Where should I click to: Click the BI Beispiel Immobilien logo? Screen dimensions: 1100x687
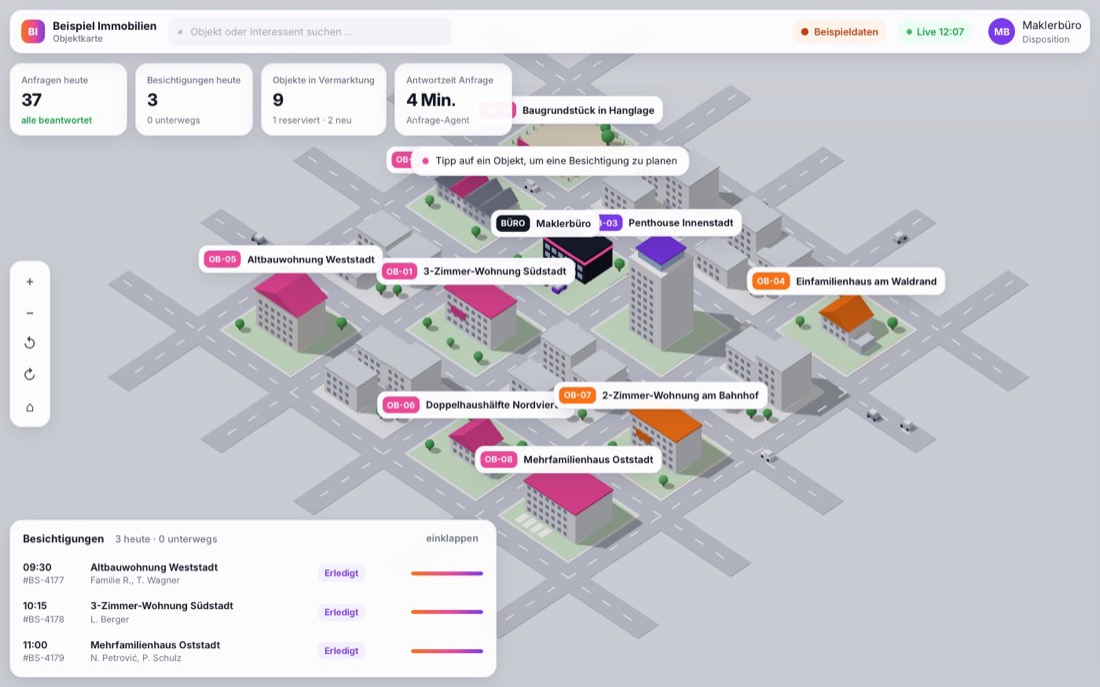33,32
